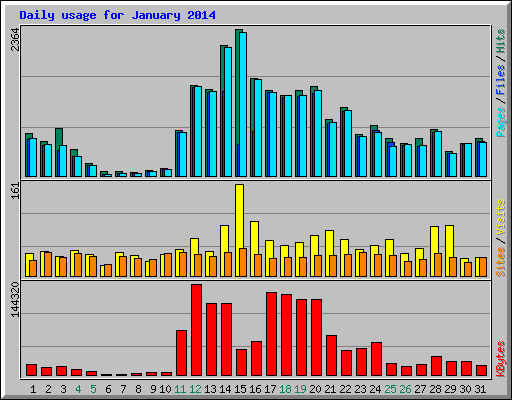
Task: Click the tallest red KBytes bar for day 12
Action: 196,330
